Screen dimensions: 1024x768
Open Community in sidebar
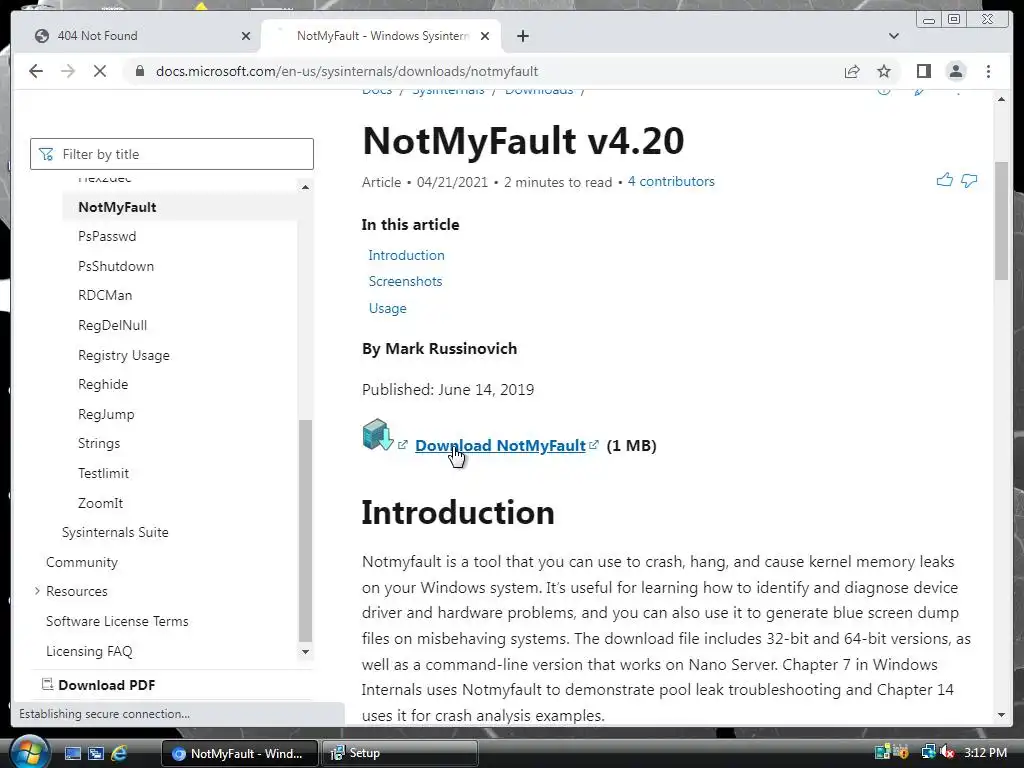82,562
